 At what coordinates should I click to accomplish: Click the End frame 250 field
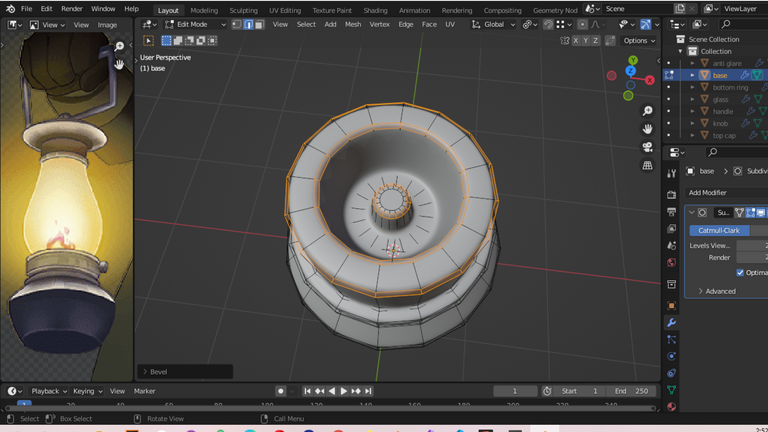point(632,391)
